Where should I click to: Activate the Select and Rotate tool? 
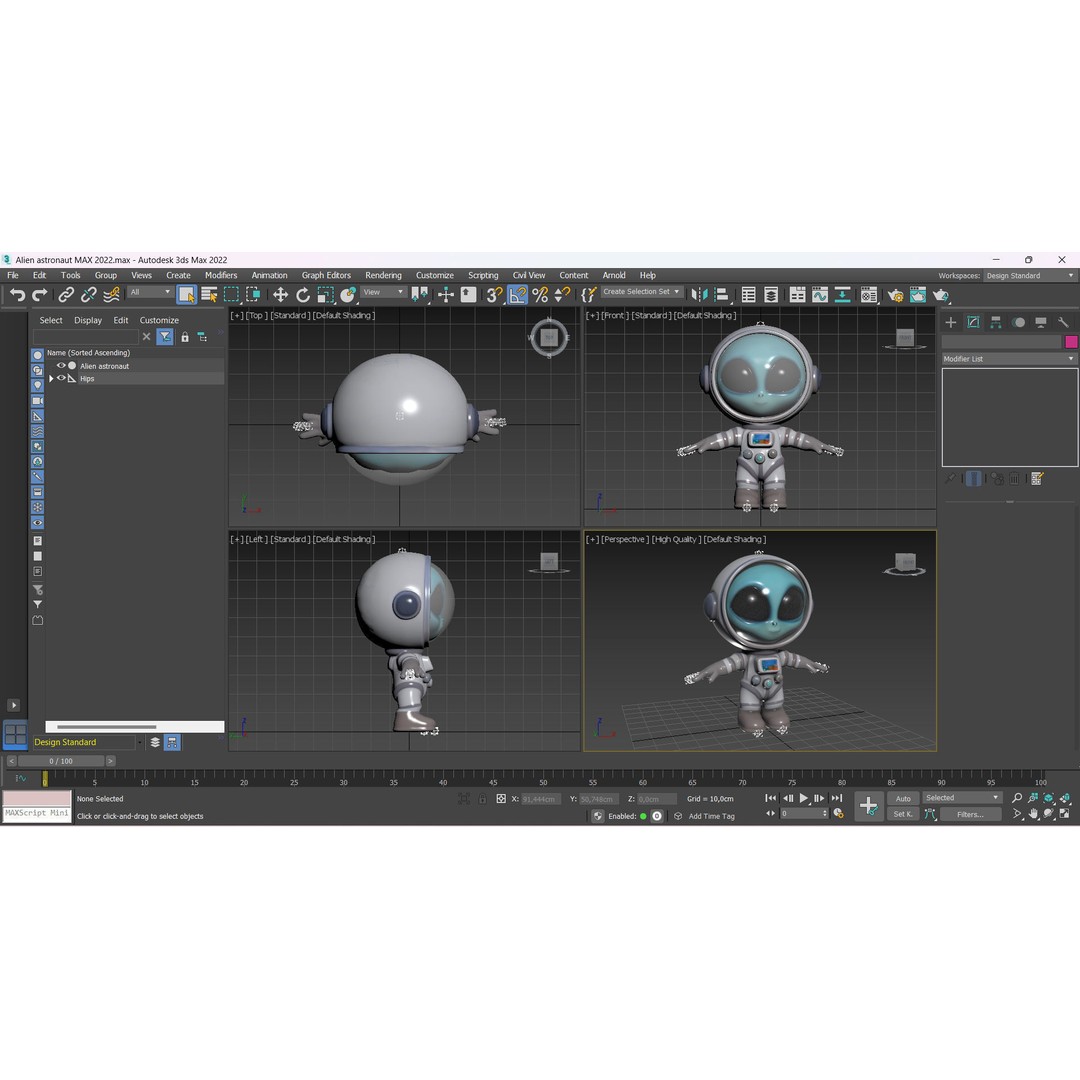[303, 295]
